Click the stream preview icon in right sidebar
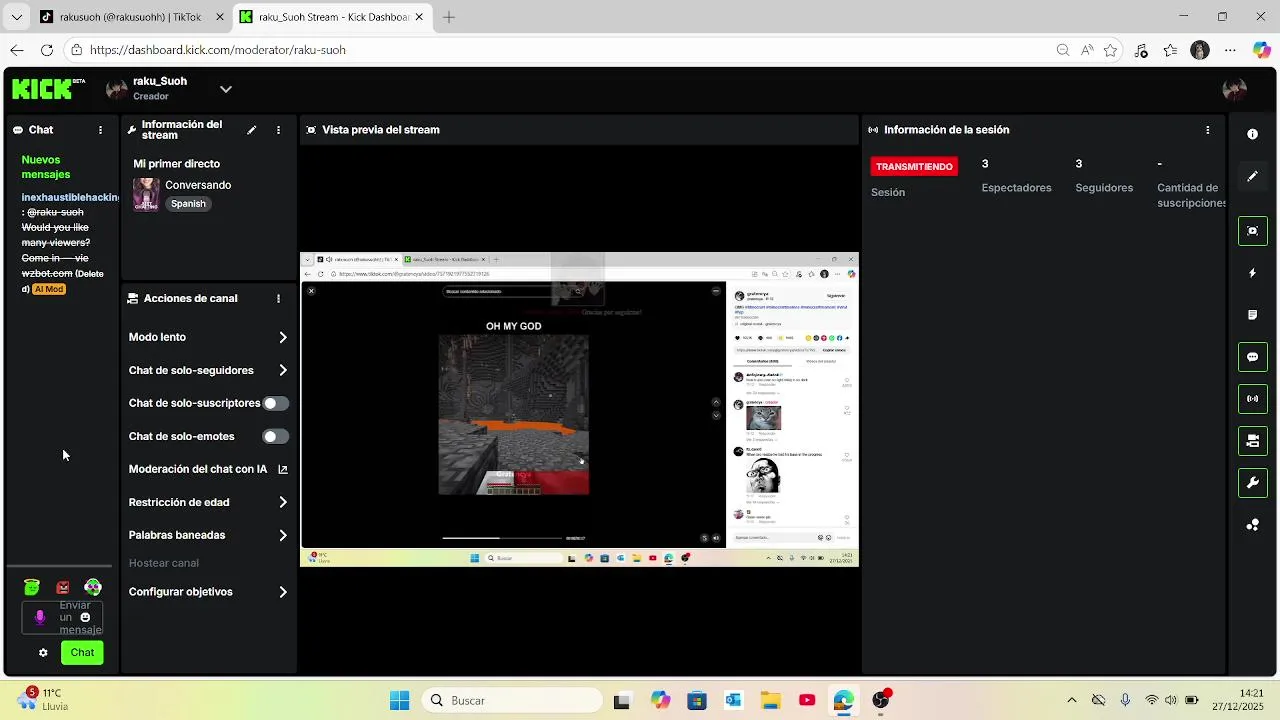The width and height of the screenshot is (1280, 720). 1253,231
